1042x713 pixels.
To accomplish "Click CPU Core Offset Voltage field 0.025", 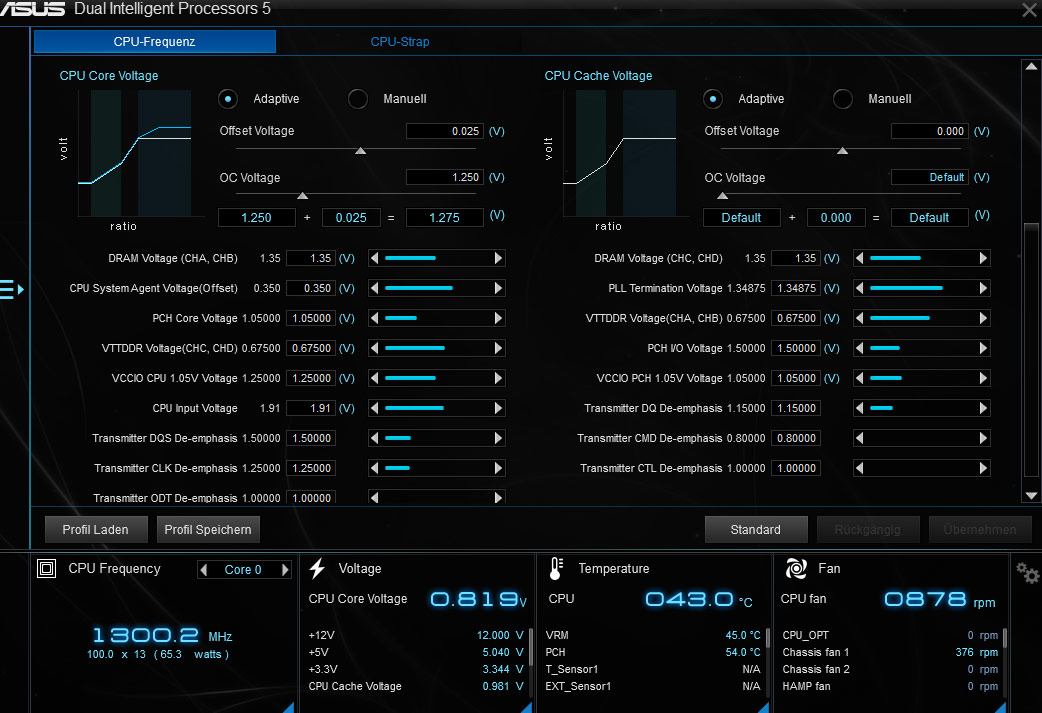I will [445, 131].
